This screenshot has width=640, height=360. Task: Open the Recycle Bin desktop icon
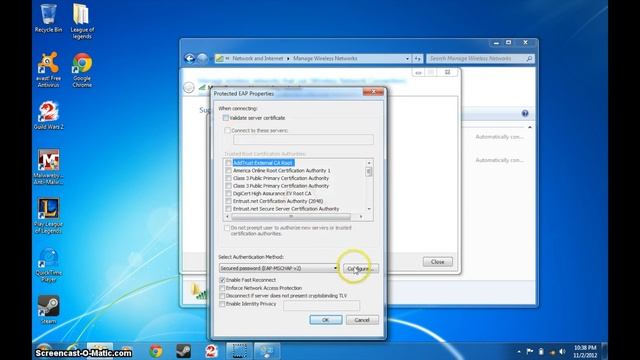point(49,18)
